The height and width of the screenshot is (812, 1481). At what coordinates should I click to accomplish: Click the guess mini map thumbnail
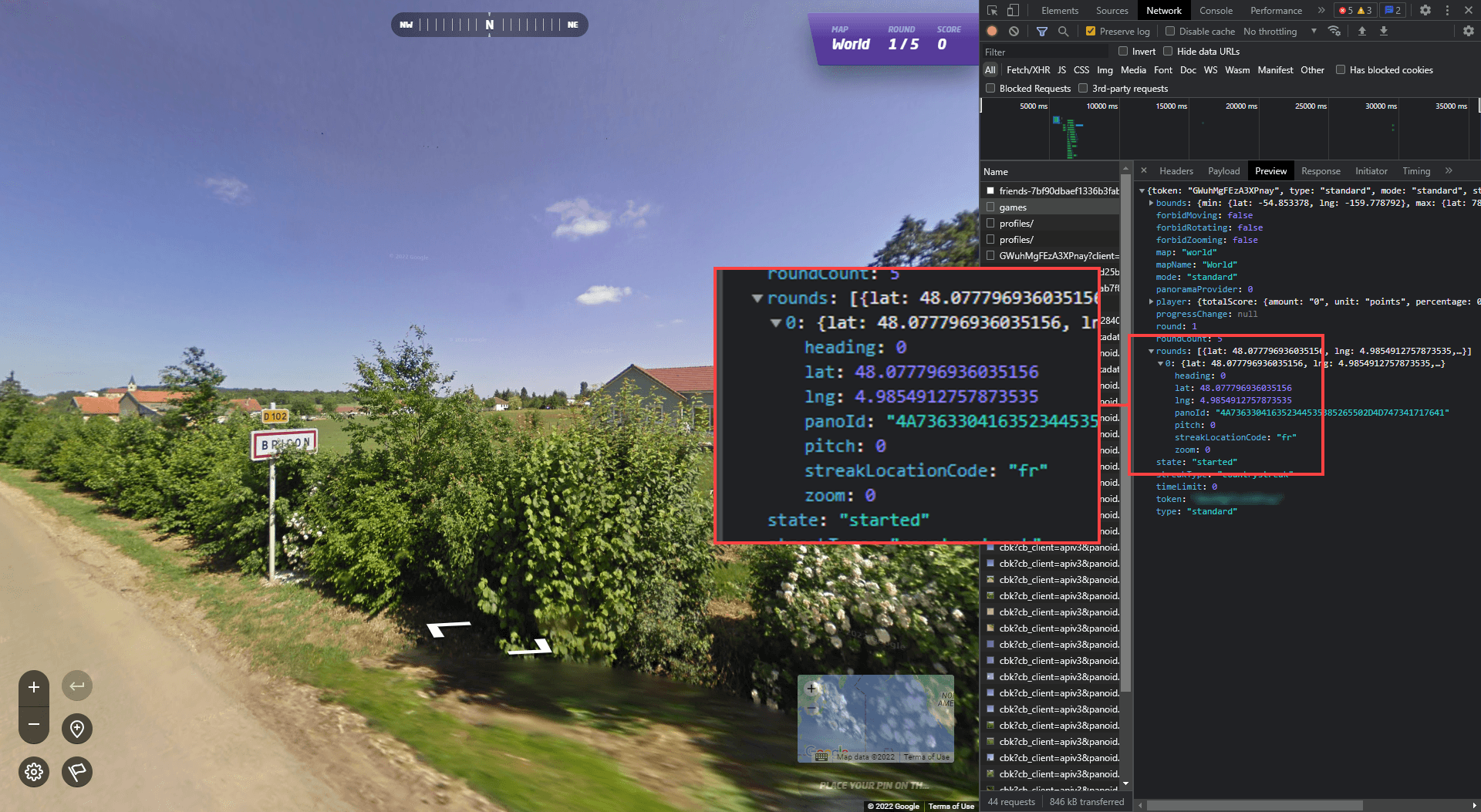click(875, 719)
